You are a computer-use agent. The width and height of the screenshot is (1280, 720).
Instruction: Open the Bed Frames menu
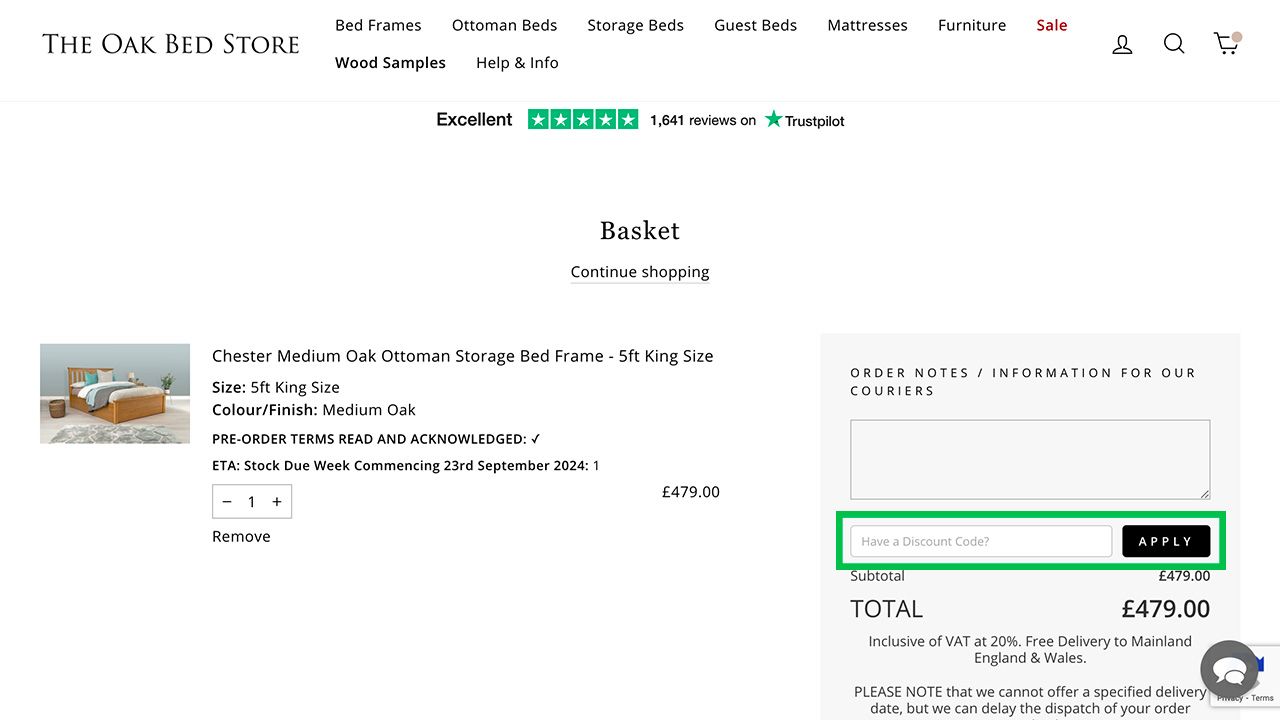pyautogui.click(x=378, y=25)
